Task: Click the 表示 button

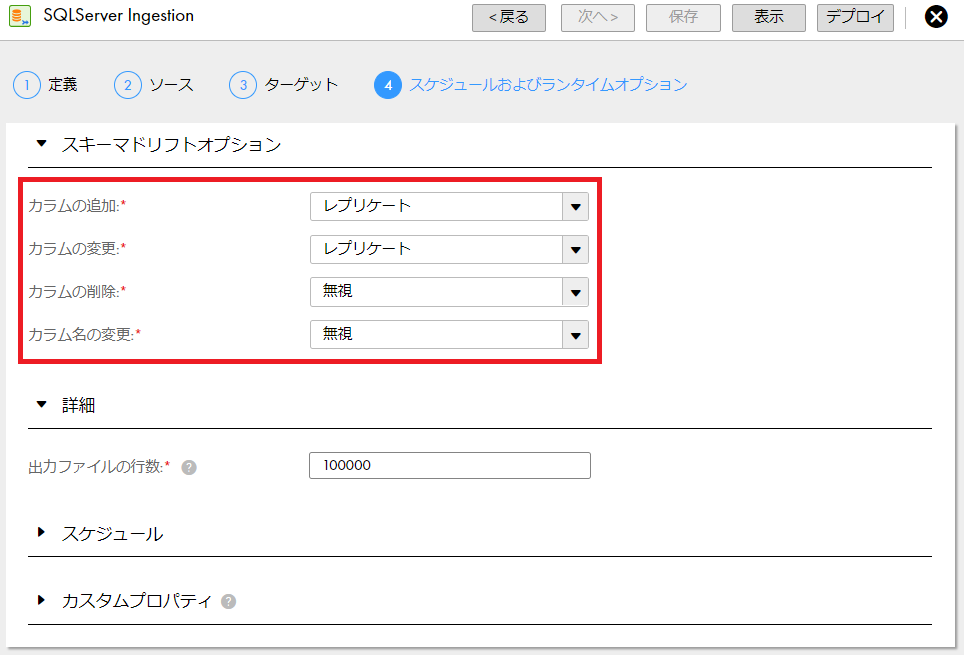Action: pos(768,17)
